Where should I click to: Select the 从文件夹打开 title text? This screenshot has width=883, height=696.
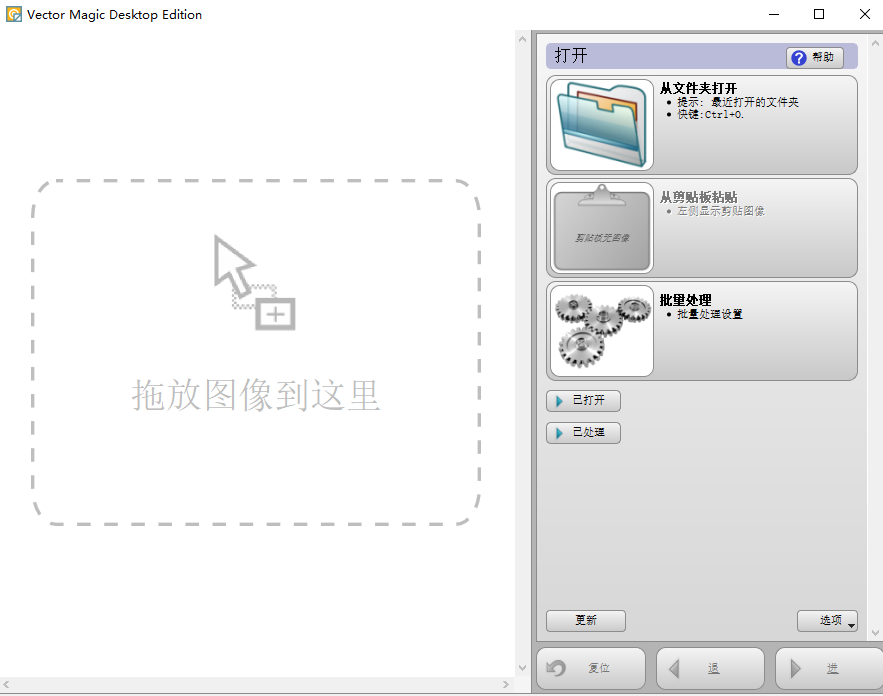pyautogui.click(x=698, y=88)
